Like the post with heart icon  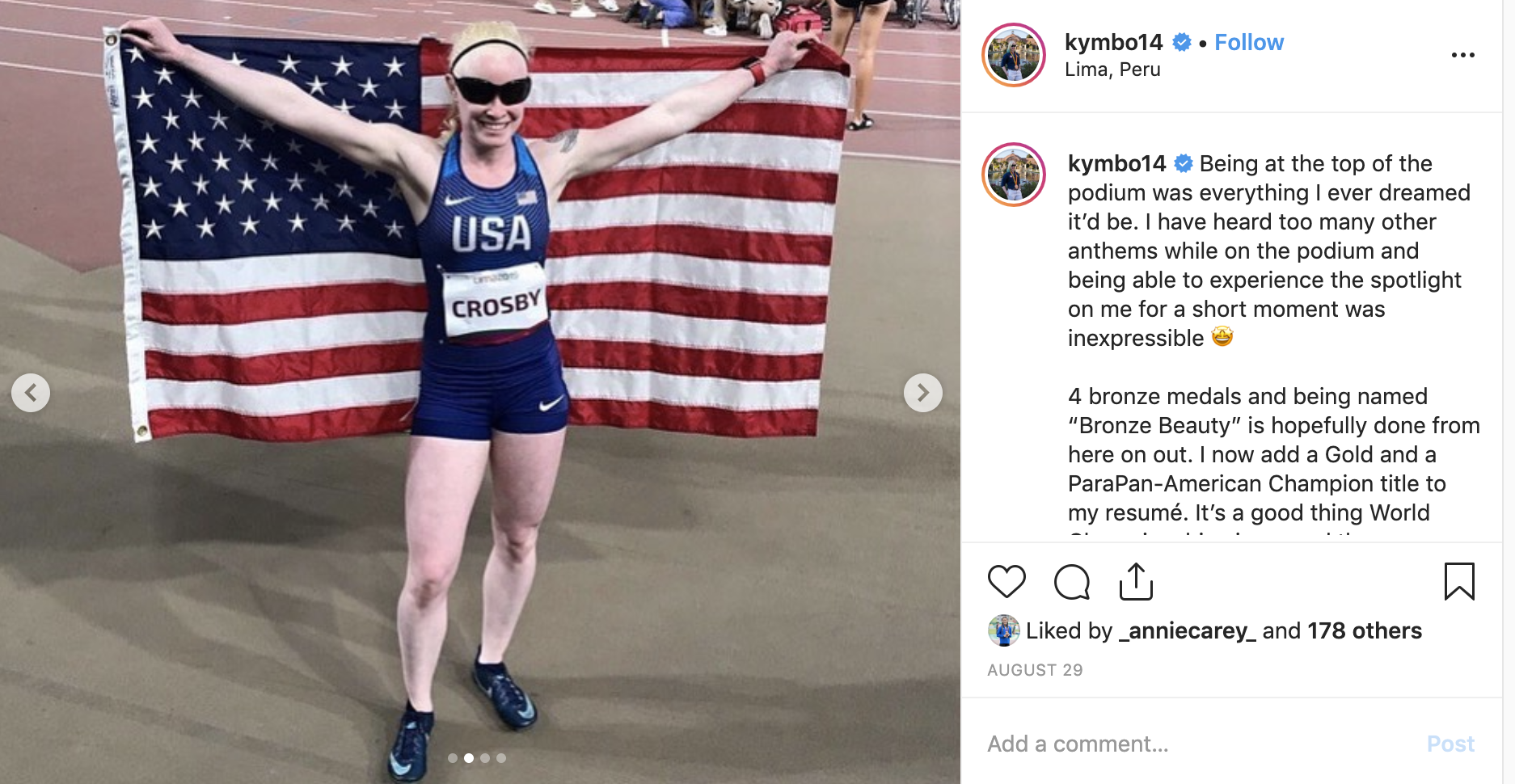click(x=1006, y=581)
